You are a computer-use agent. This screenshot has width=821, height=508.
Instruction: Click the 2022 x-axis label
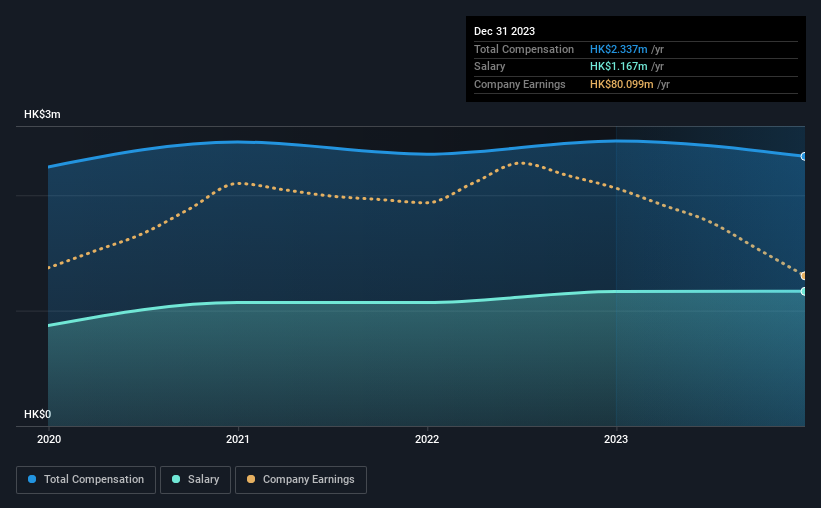pyautogui.click(x=427, y=439)
